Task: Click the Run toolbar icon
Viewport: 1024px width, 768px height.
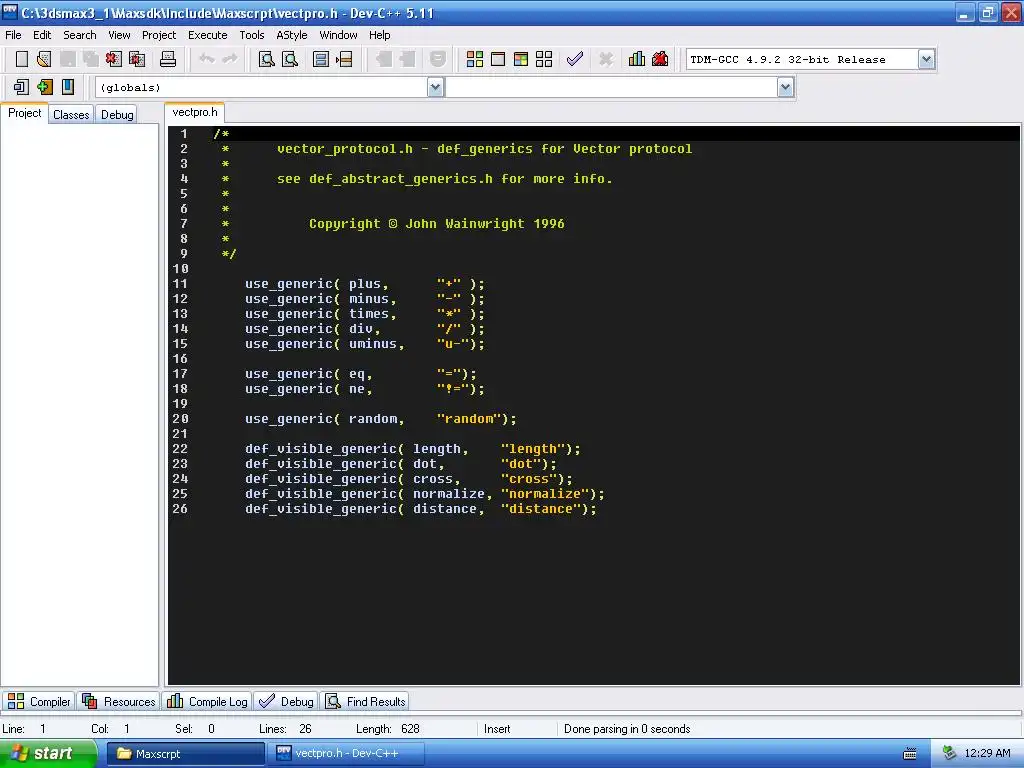Action: click(498, 59)
